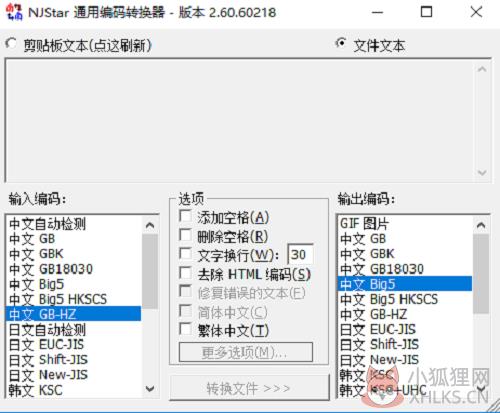Close the NJStar converter window

tap(476, 13)
